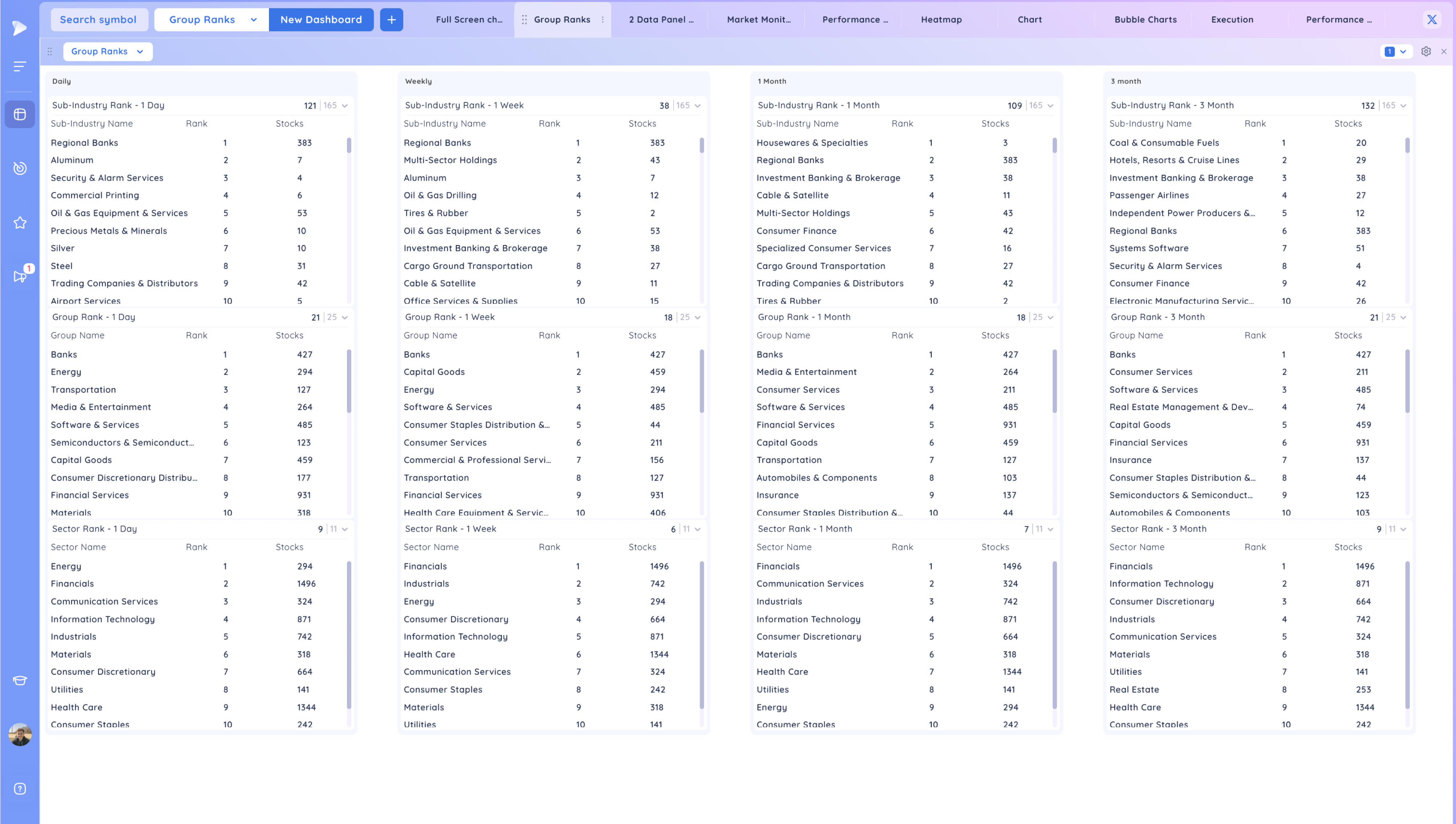Click the Search symbol field
The height and width of the screenshot is (824, 1456).
(99, 19)
